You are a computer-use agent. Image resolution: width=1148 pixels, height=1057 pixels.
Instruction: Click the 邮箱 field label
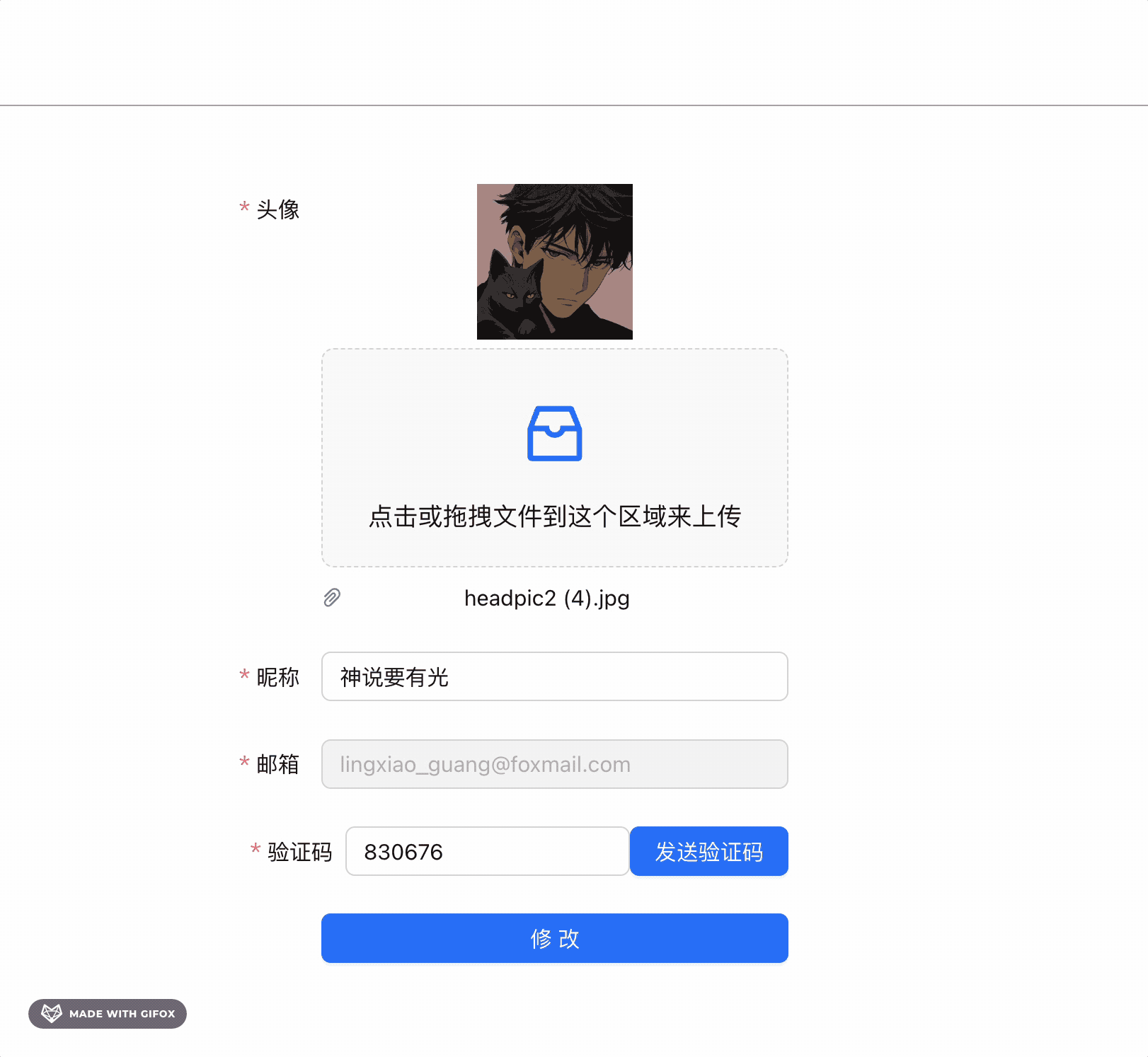click(278, 764)
